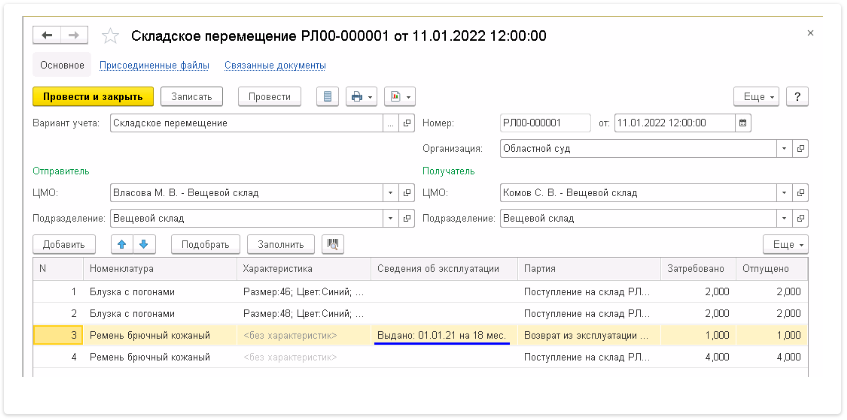Move row down with the down arrow
This screenshot has width=847, height=420.
(143, 244)
